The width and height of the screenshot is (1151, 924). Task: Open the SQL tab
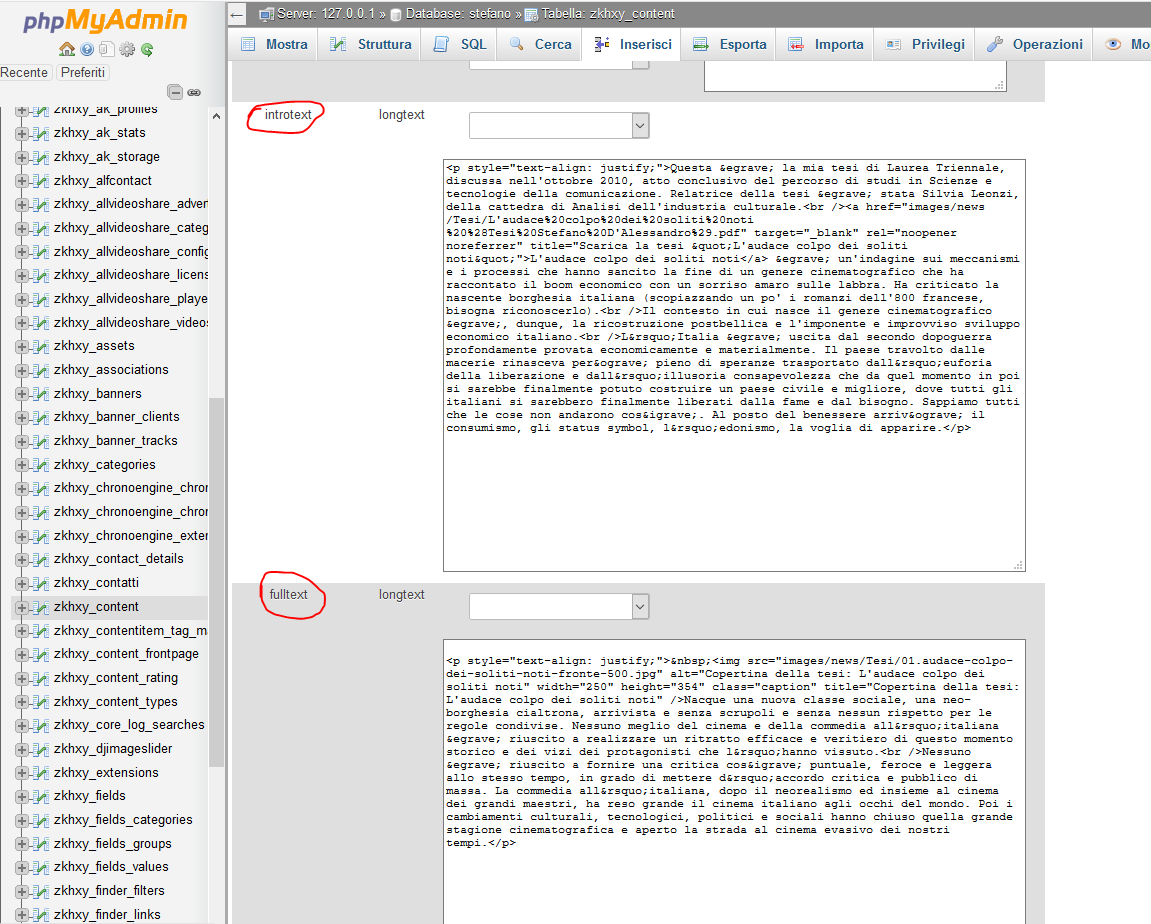point(460,44)
